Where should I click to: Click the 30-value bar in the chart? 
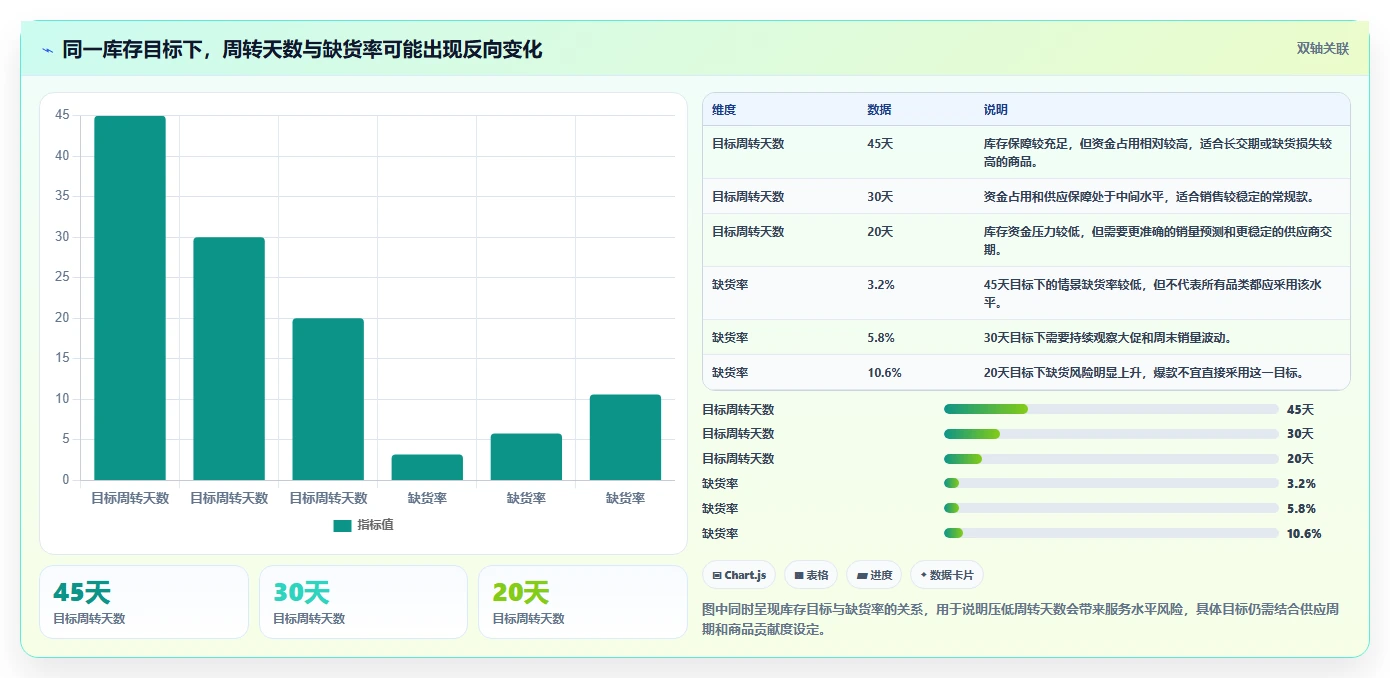pos(229,359)
